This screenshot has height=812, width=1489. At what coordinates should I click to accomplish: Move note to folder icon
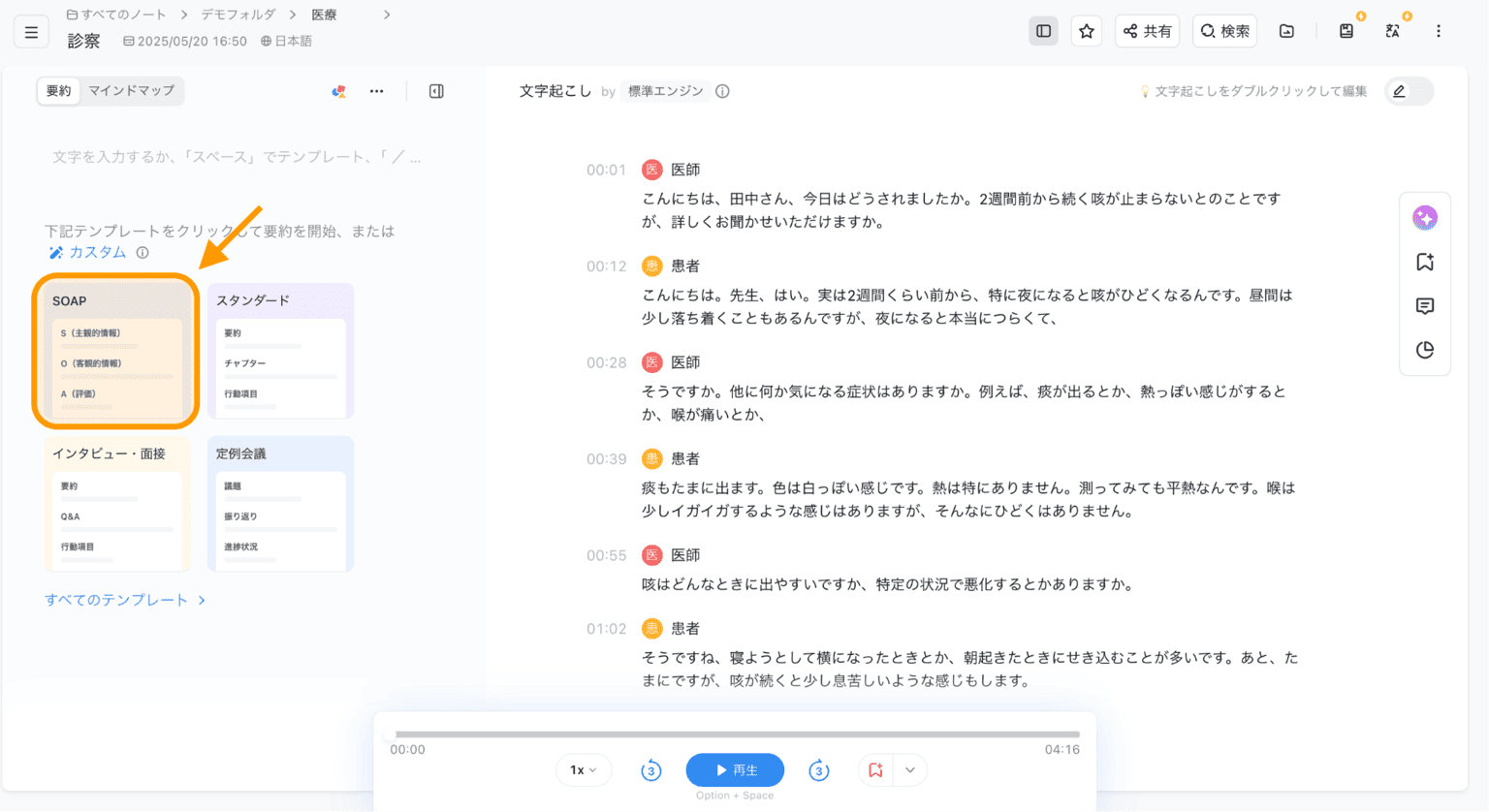tap(1286, 31)
